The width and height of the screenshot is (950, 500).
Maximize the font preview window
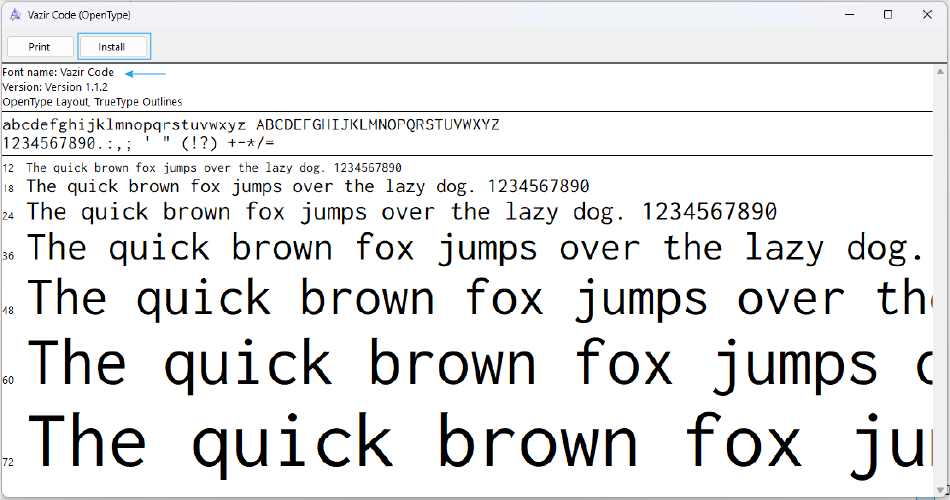(x=888, y=15)
